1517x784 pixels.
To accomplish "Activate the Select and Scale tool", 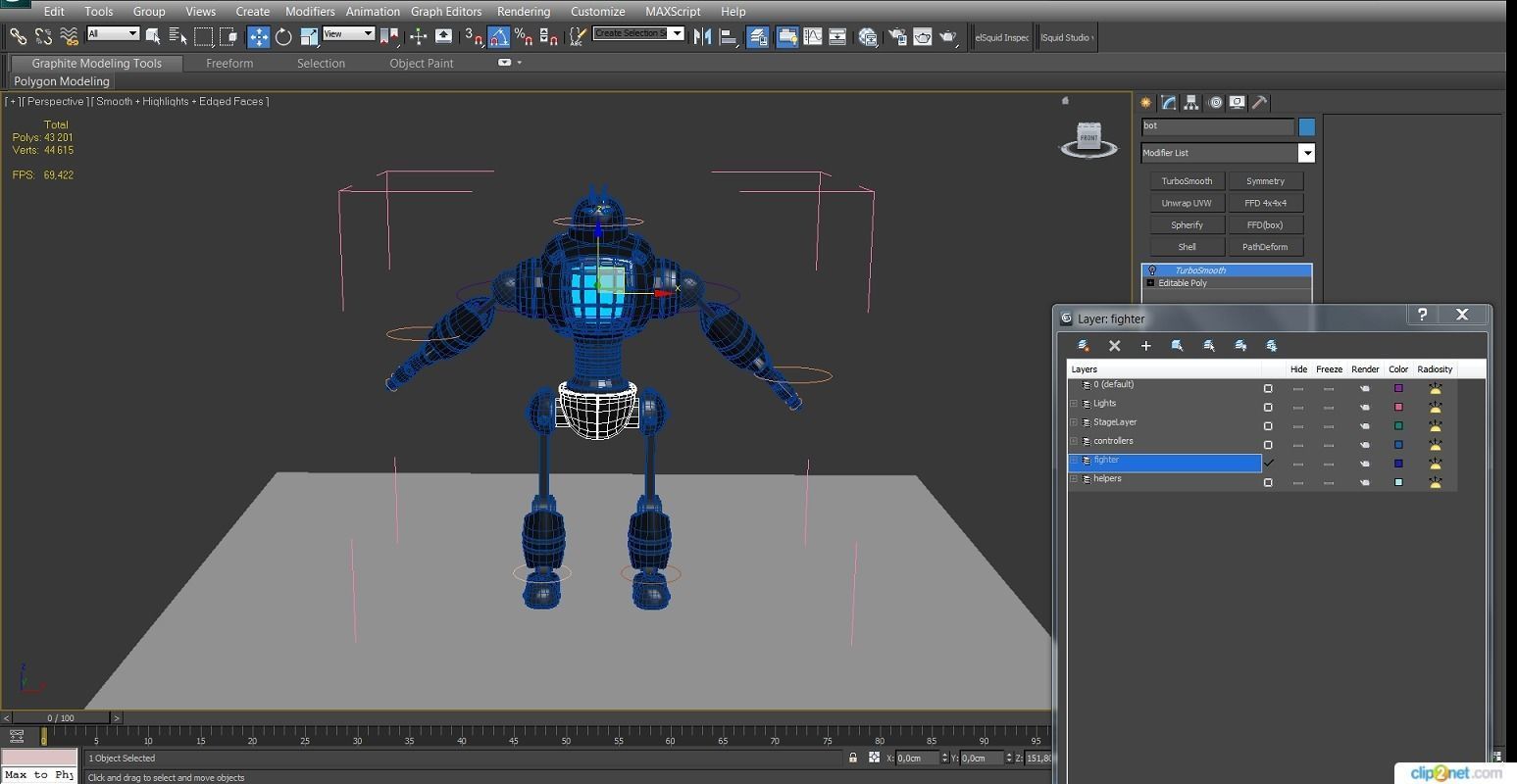I will (309, 36).
